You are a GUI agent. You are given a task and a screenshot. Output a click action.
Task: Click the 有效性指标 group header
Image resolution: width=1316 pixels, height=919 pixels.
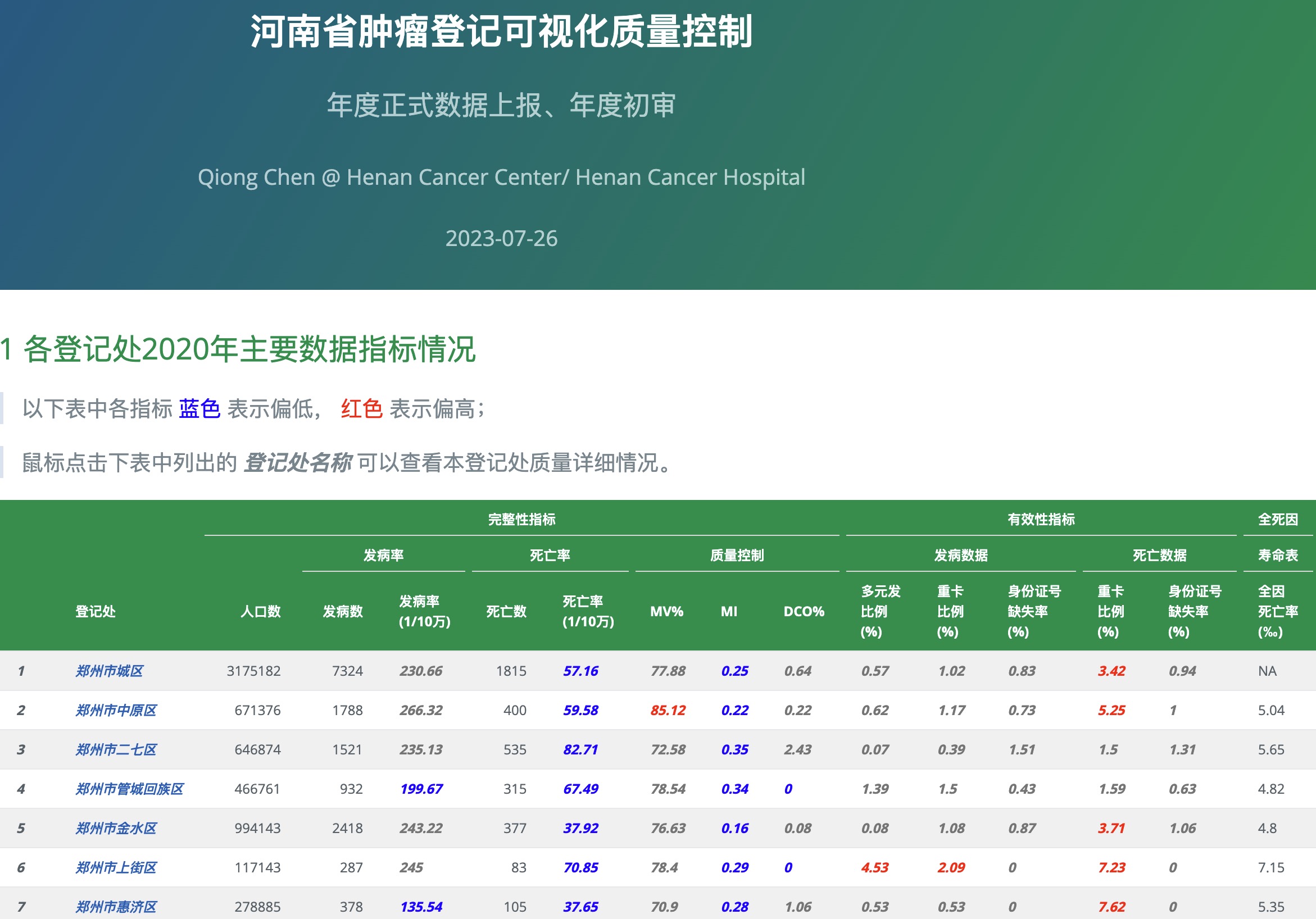1041,519
